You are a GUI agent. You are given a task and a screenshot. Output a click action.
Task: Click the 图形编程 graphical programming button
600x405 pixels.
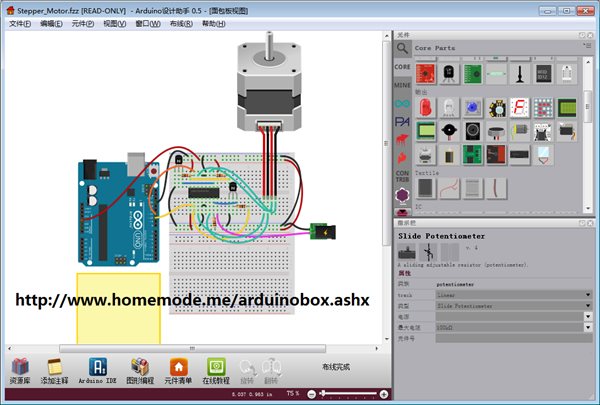click(x=140, y=371)
